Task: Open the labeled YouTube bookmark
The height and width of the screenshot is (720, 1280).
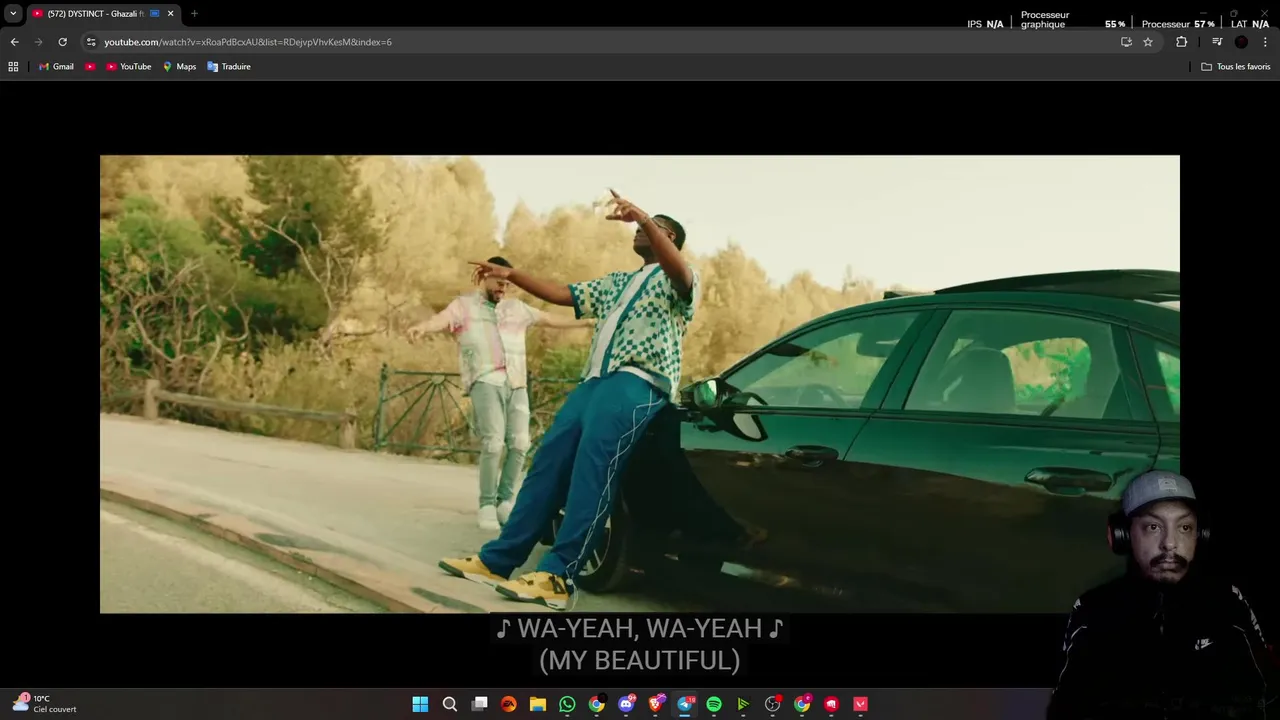Action: click(129, 67)
